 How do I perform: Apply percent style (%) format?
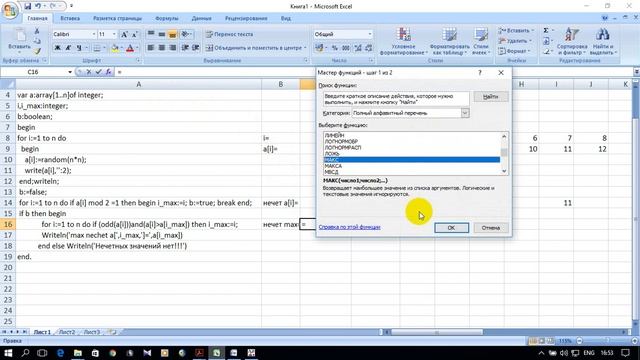point(335,48)
